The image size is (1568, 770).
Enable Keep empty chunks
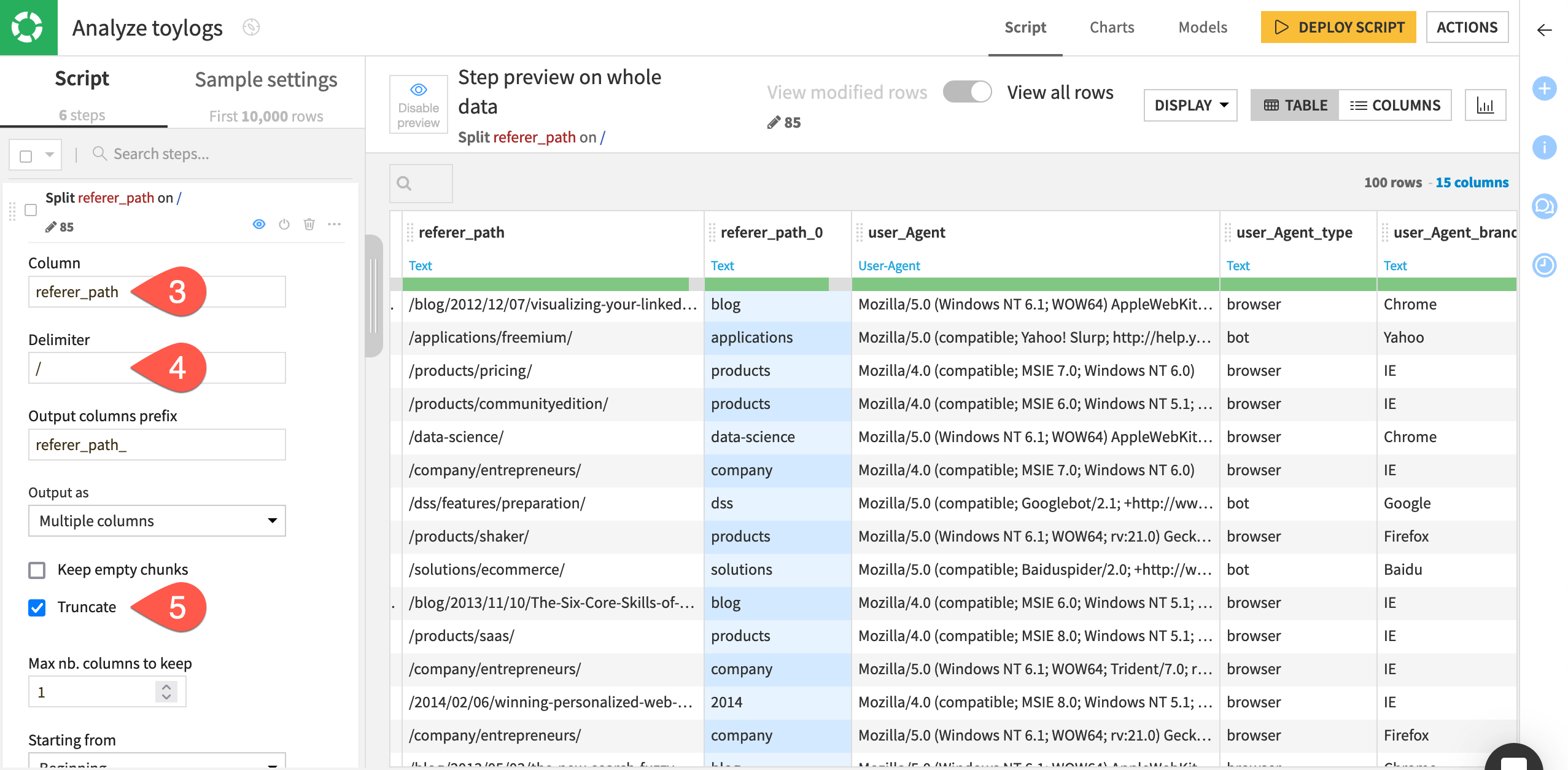[x=37, y=570]
